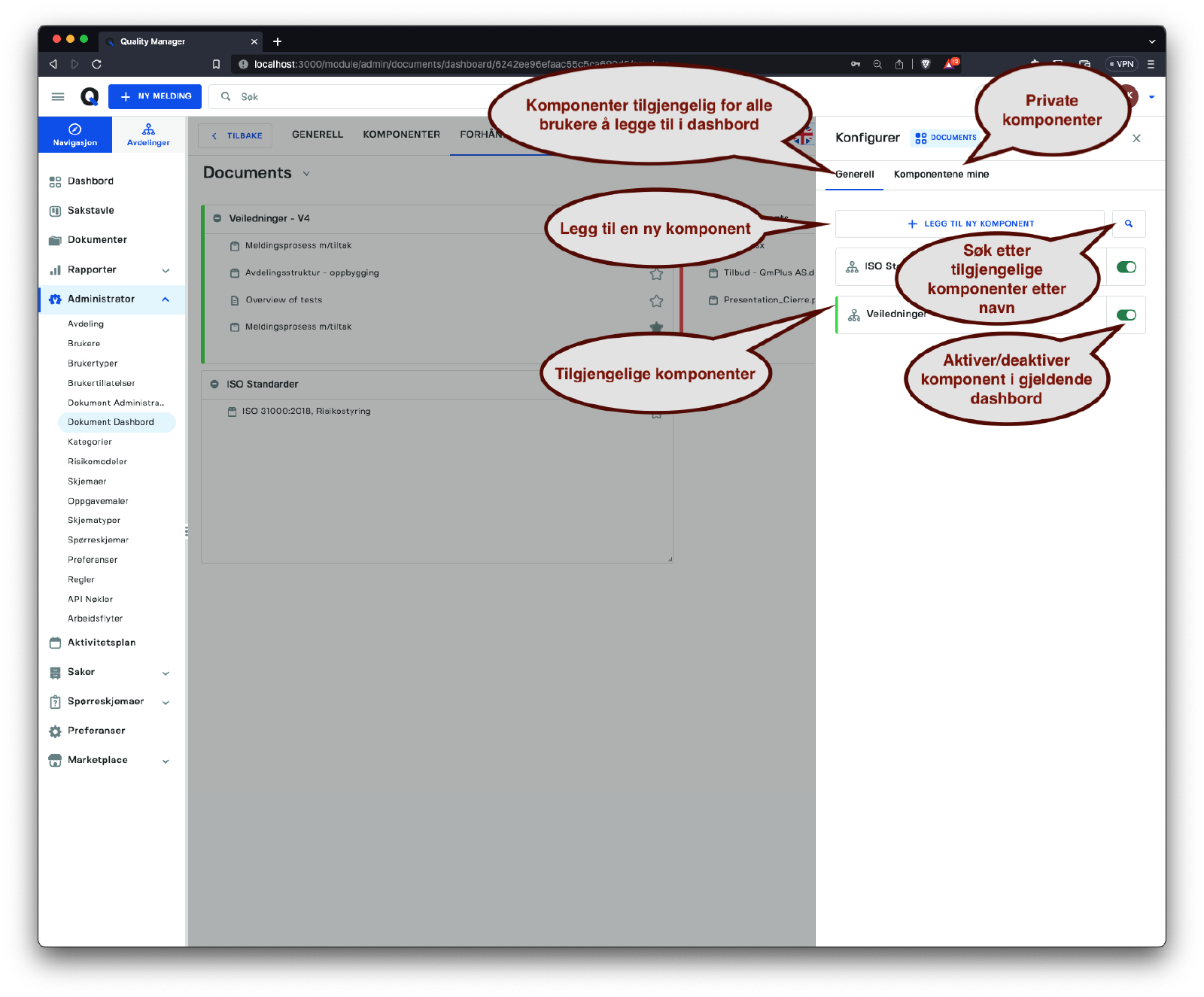
Task: Click the bookmark icon in browser toolbar
Action: (216, 64)
